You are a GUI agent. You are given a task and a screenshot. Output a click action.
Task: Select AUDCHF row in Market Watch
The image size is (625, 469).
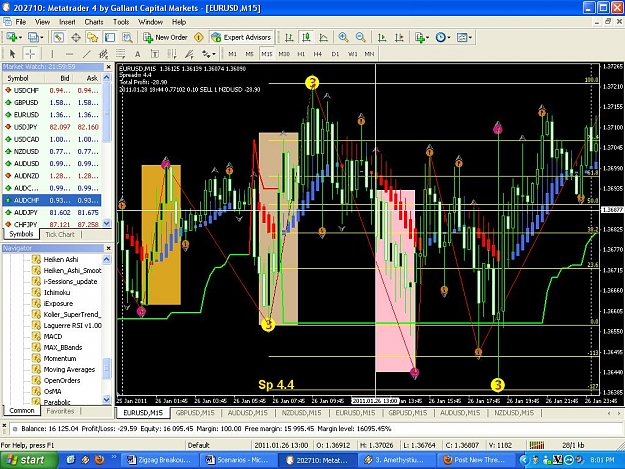point(52,200)
